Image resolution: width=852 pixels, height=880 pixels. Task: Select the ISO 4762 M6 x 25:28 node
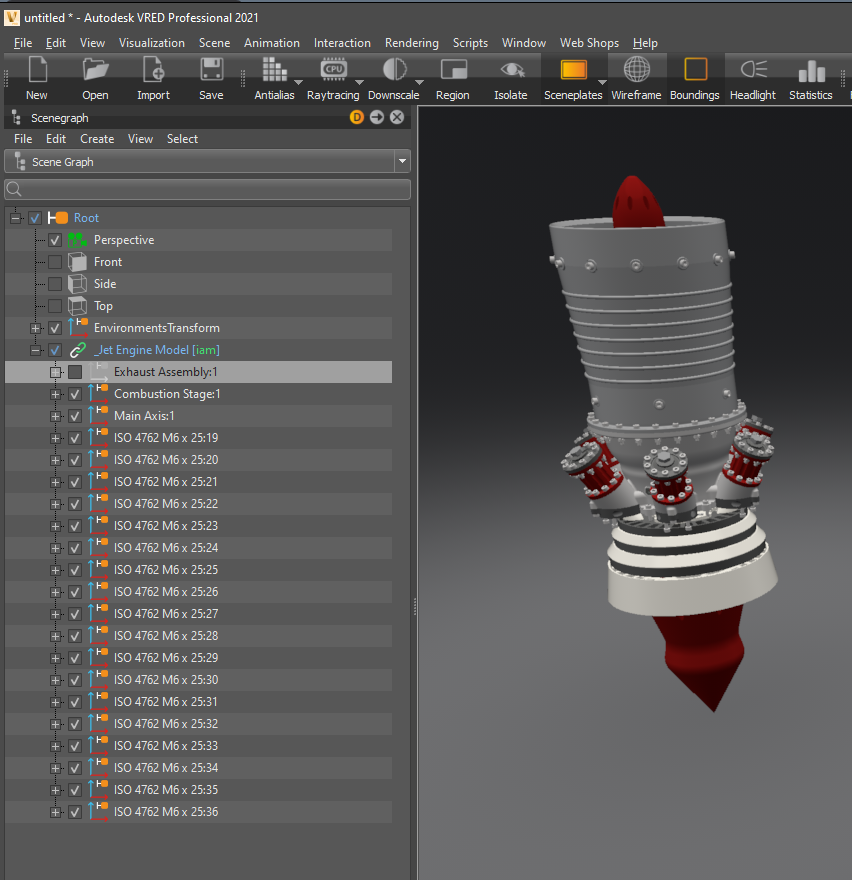pyautogui.click(x=166, y=636)
